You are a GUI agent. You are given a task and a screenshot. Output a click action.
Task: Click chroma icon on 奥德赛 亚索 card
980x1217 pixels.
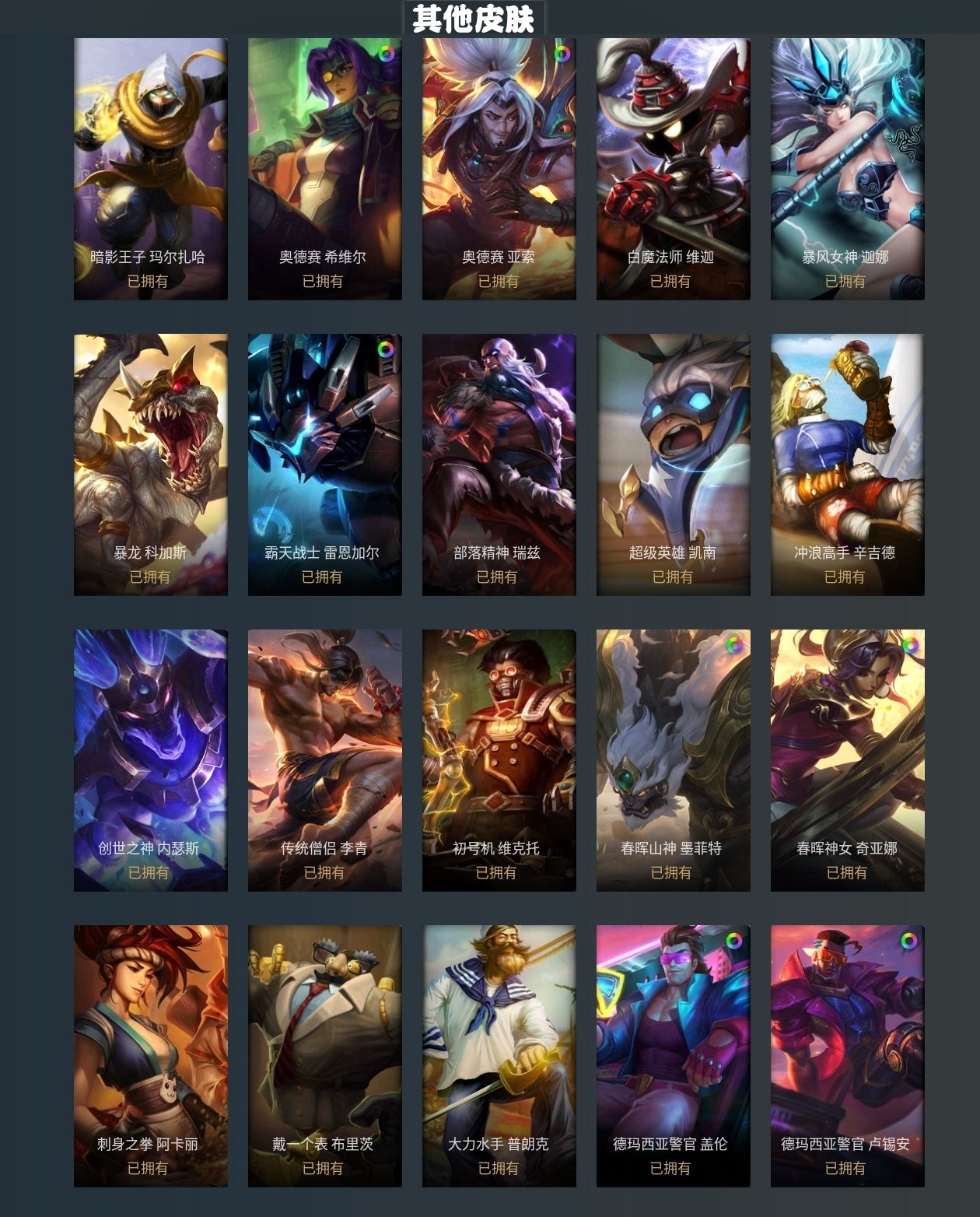562,54
